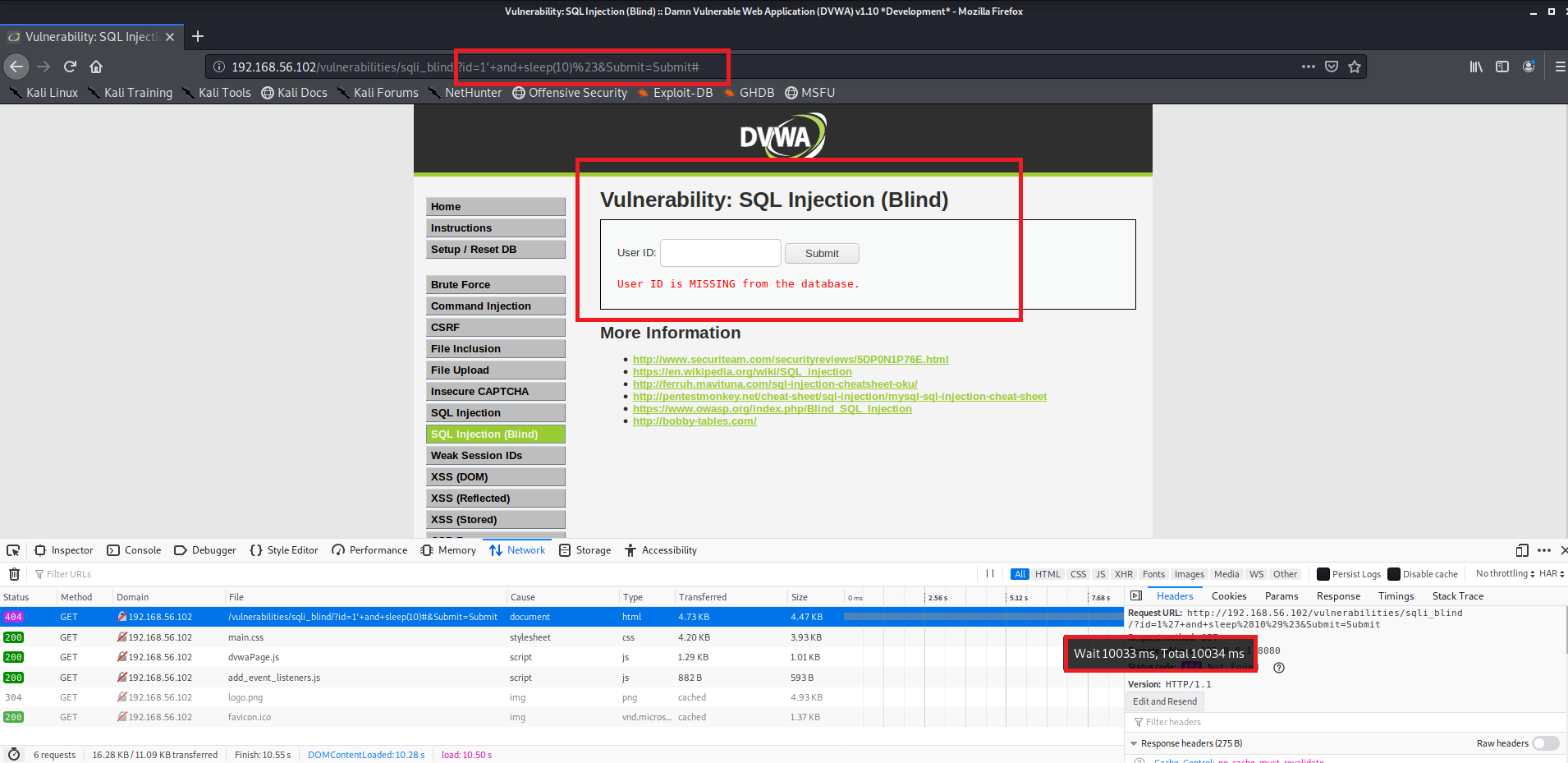
Task: Open the GHDB bookmark
Action: 749,93
